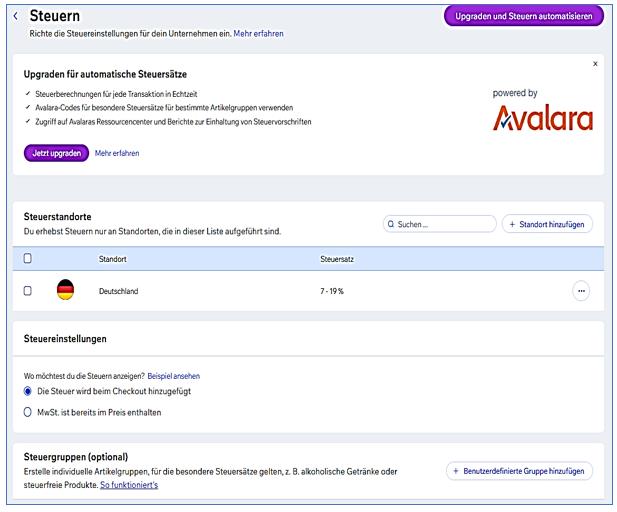Check the Deutschland row checkbox
Viewport: 617px width, 512px height.
[x=28, y=291]
